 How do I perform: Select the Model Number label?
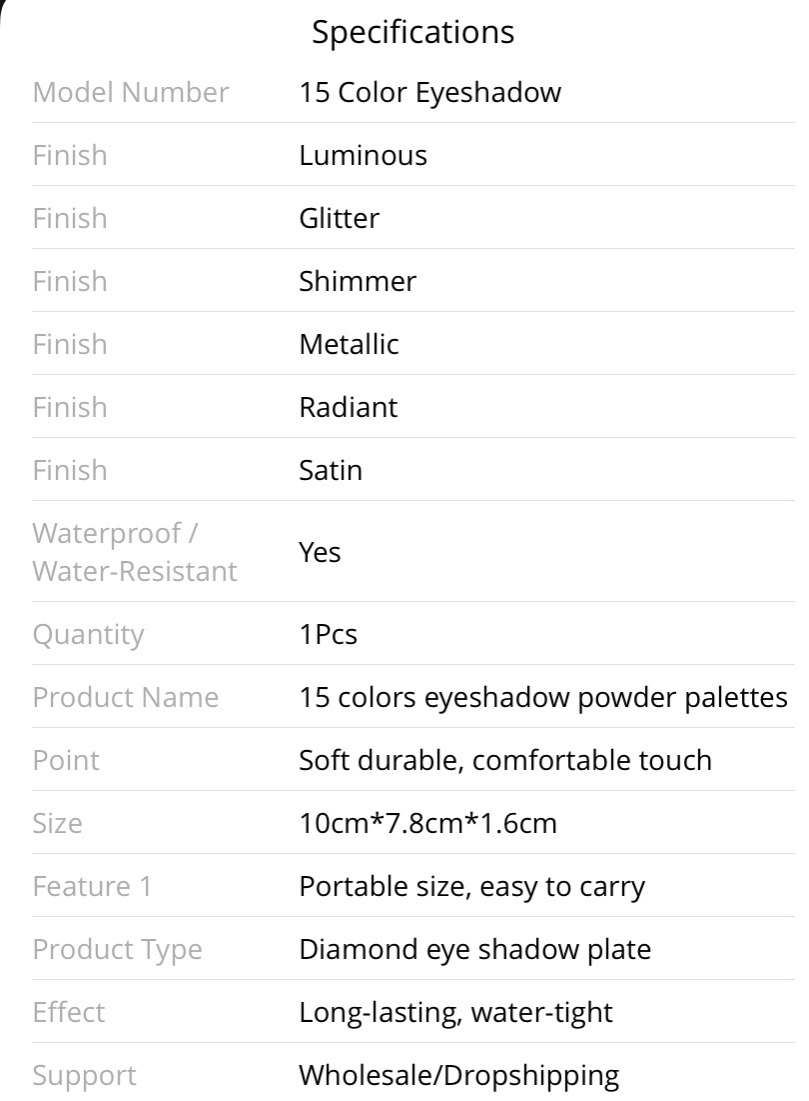[x=131, y=92]
